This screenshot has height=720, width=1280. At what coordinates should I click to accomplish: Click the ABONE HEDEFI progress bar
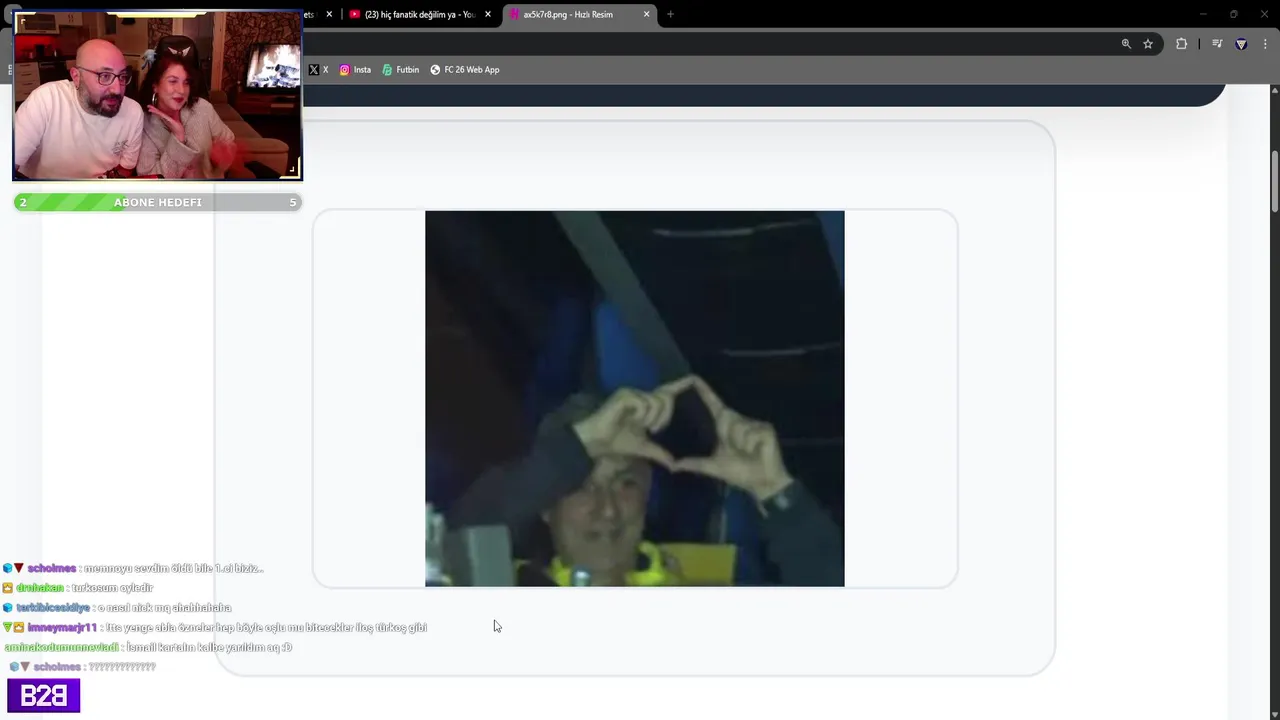click(x=157, y=202)
